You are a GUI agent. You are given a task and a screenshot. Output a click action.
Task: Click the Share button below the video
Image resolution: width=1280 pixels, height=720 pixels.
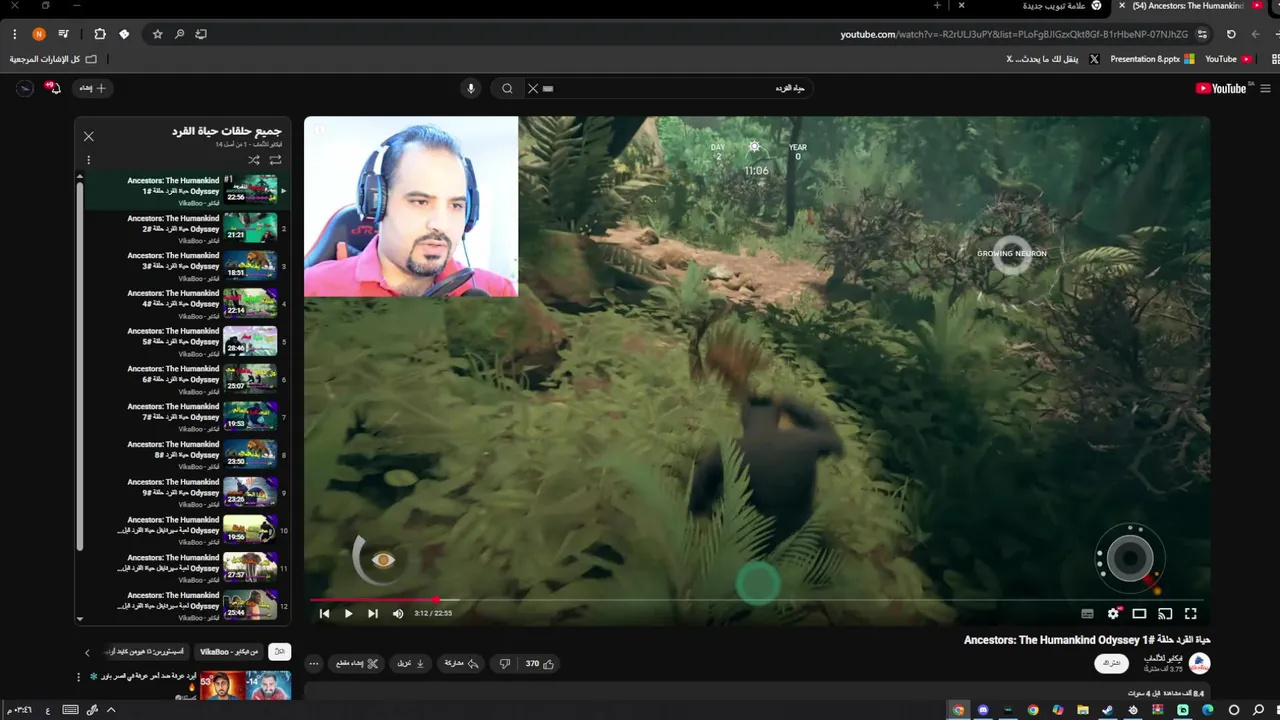point(460,663)
